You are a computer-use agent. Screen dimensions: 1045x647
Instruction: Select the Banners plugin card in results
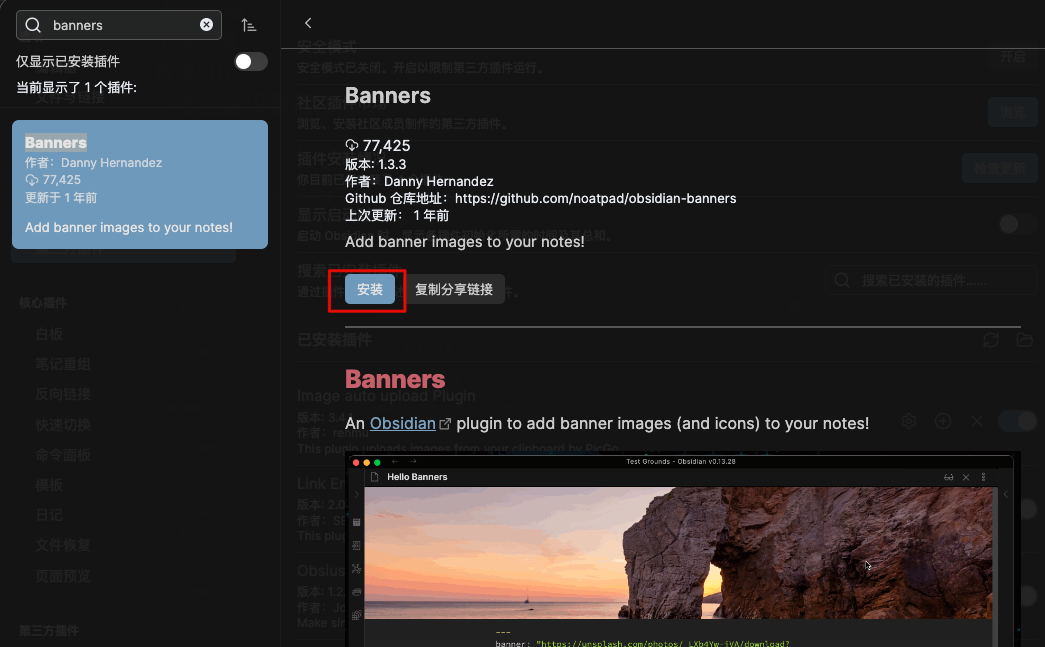(x=140, y=184)
